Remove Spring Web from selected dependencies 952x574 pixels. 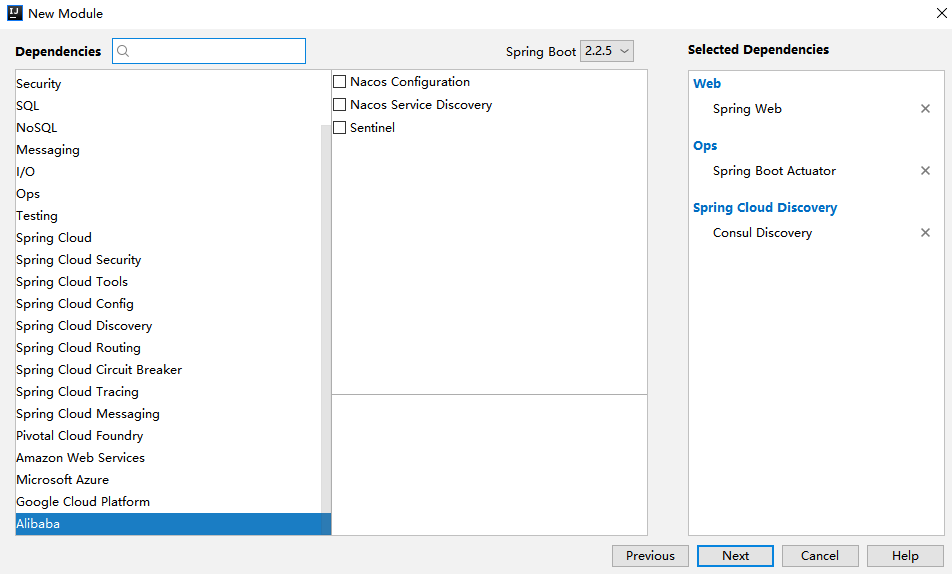[925, 109]
